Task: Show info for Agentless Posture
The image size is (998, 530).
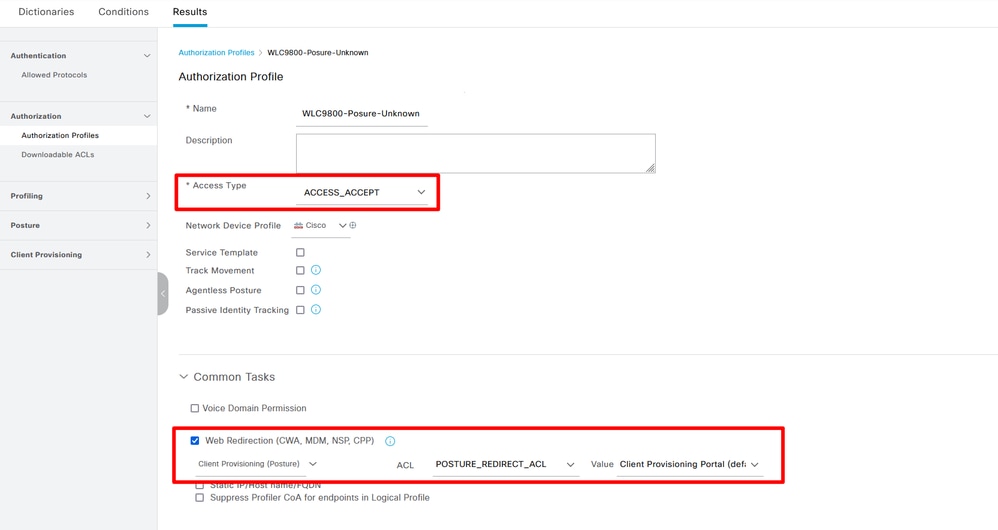Action: pos(316,290)
